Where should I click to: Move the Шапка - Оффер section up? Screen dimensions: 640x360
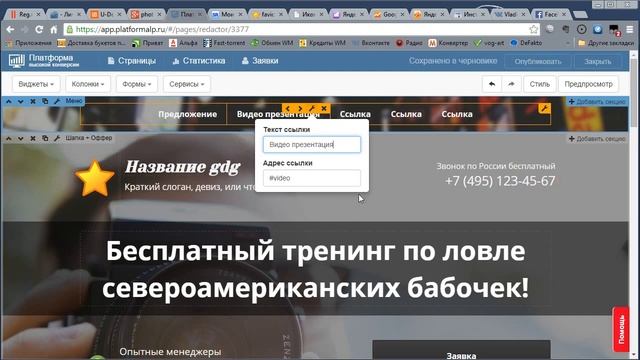tap(9, 138)
